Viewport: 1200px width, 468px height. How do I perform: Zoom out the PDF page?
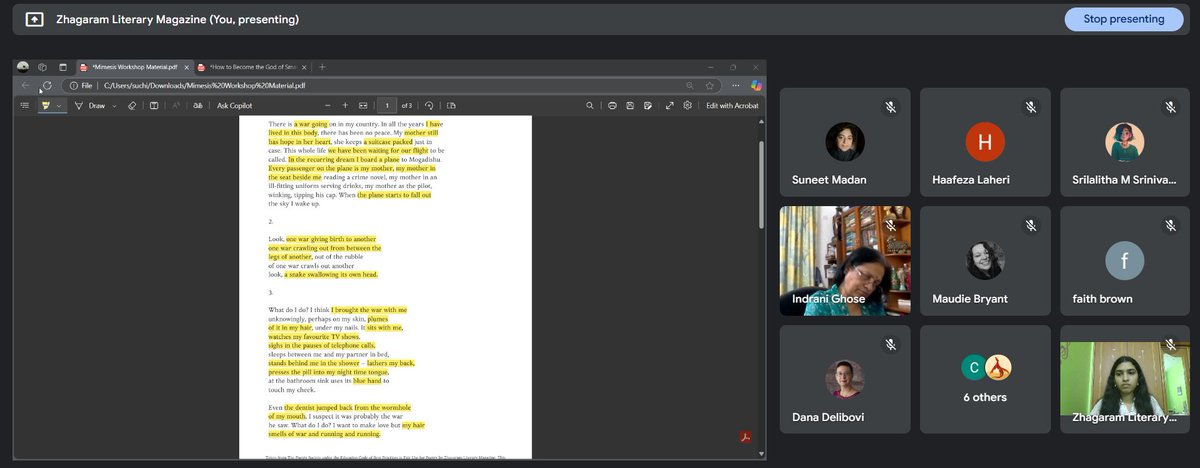(x=327, y=105)
